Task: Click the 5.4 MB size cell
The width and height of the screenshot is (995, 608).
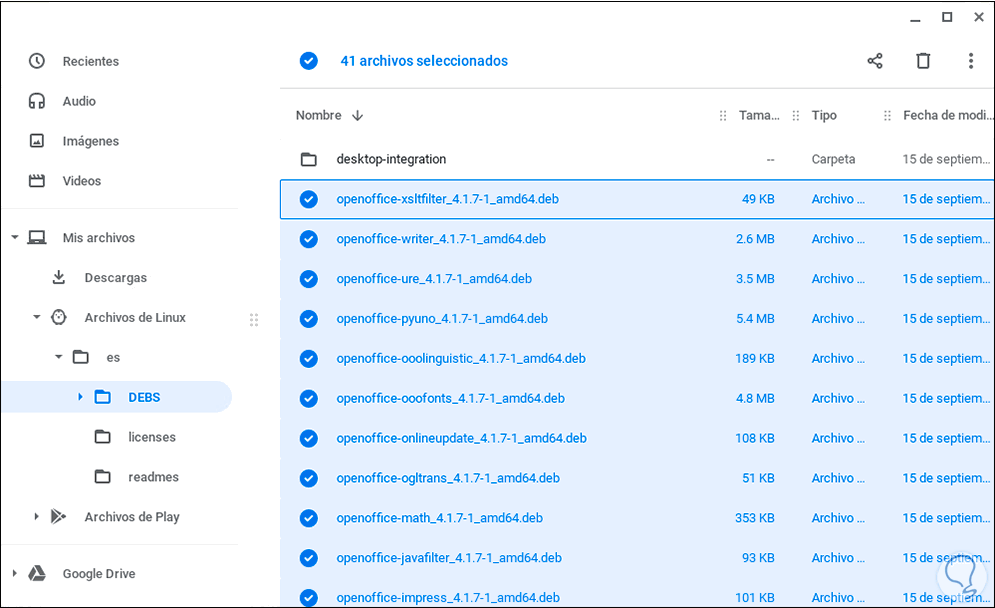Action: coord(755,319)
